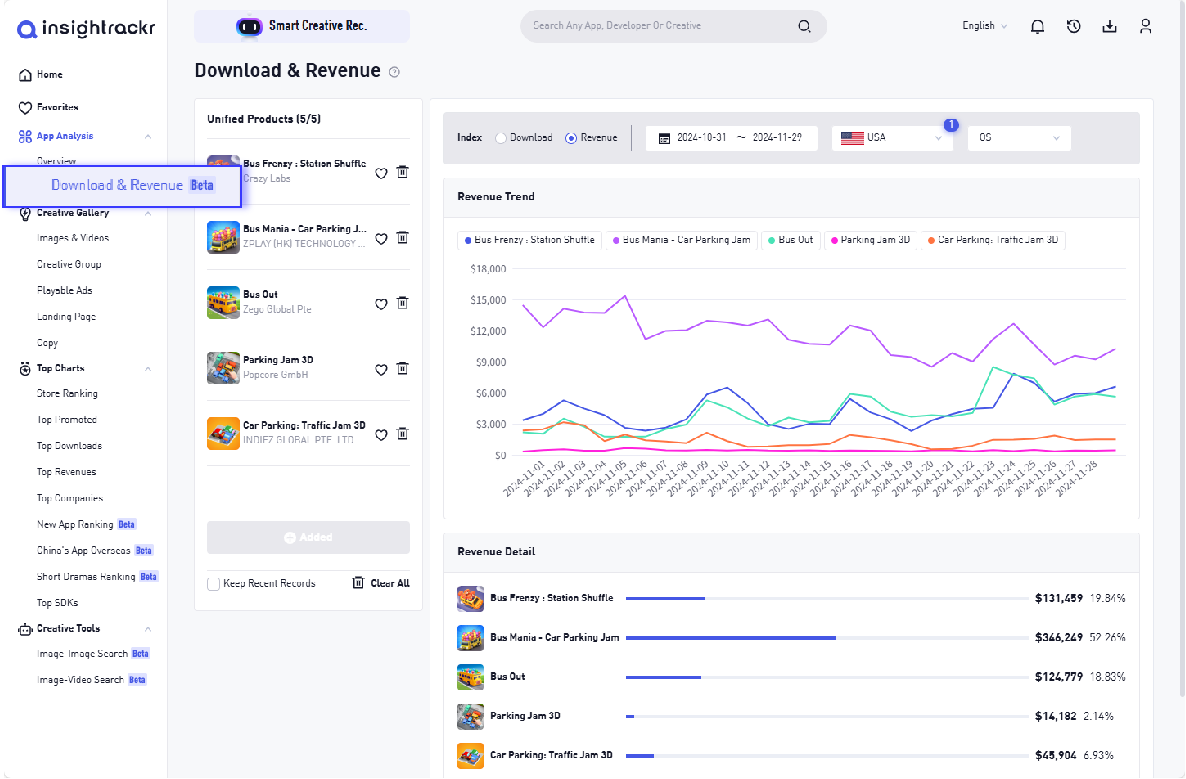
Task: Favorite Parking Jam 3D heart icon
Action: tap(381, 370)
